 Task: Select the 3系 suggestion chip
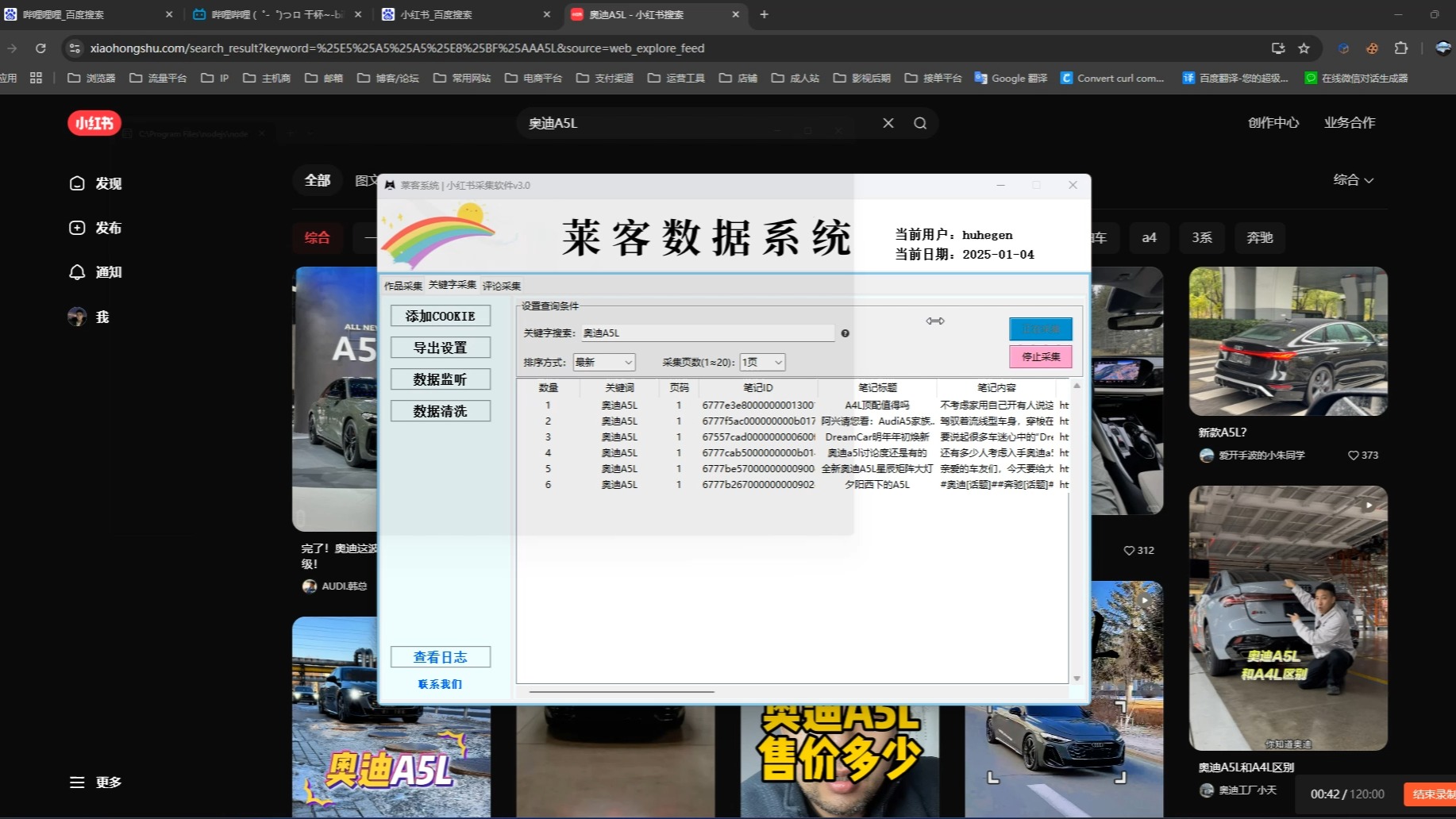[1202, 237]
